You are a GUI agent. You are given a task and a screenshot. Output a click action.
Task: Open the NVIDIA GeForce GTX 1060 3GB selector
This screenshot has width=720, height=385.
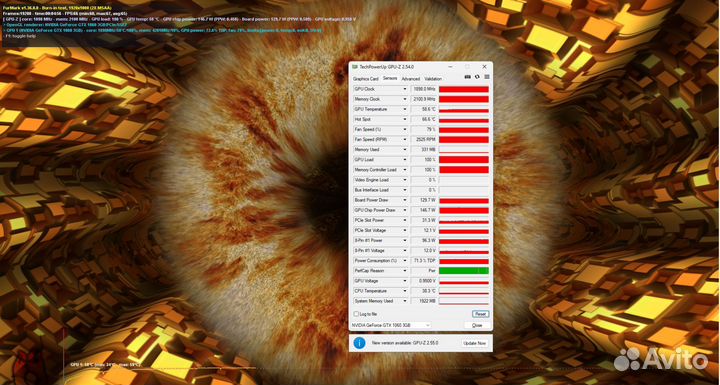[391, 325]
